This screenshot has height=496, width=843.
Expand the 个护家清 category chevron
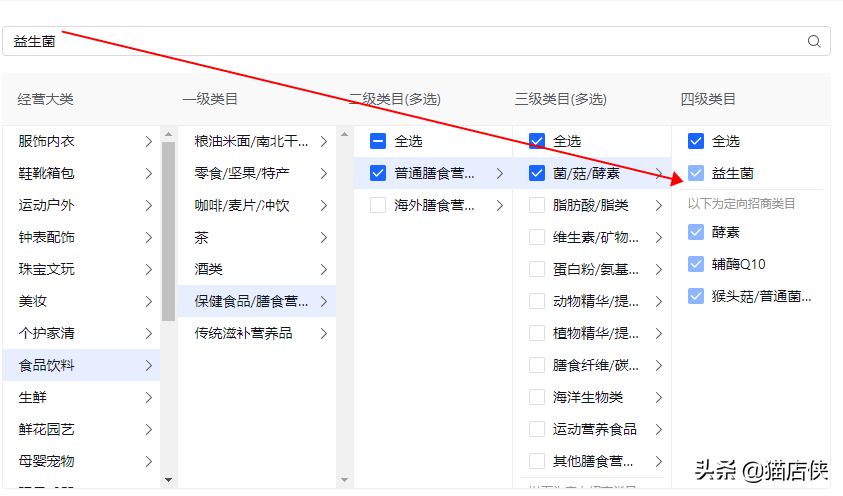click(x=149, y=333)
